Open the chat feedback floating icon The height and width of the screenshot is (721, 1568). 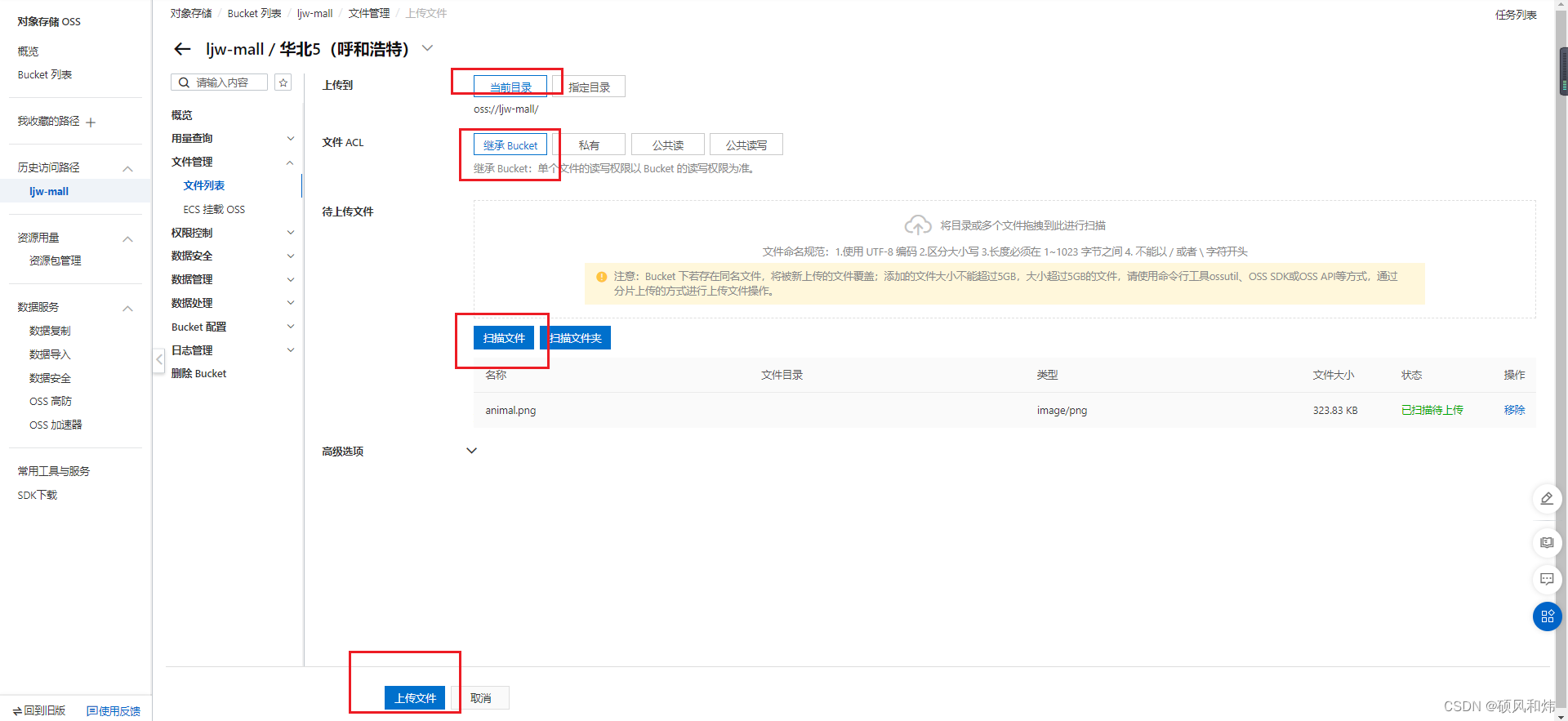click(1547, 579)
